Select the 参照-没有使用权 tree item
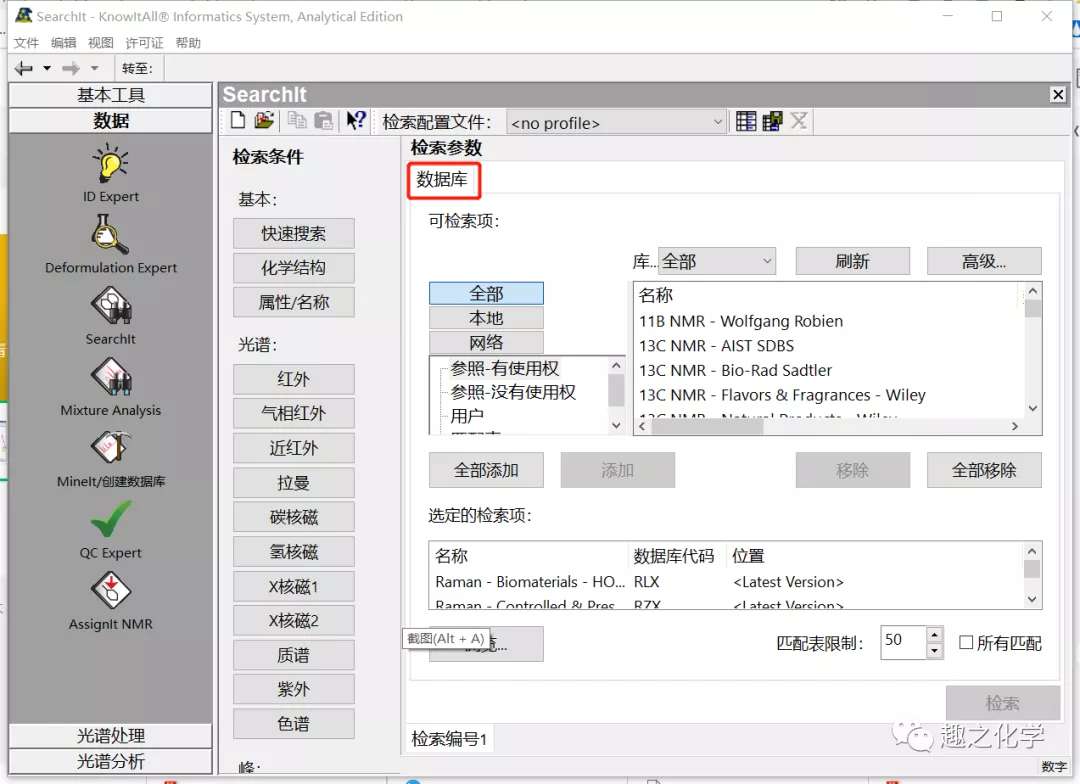 click(513, 393)
